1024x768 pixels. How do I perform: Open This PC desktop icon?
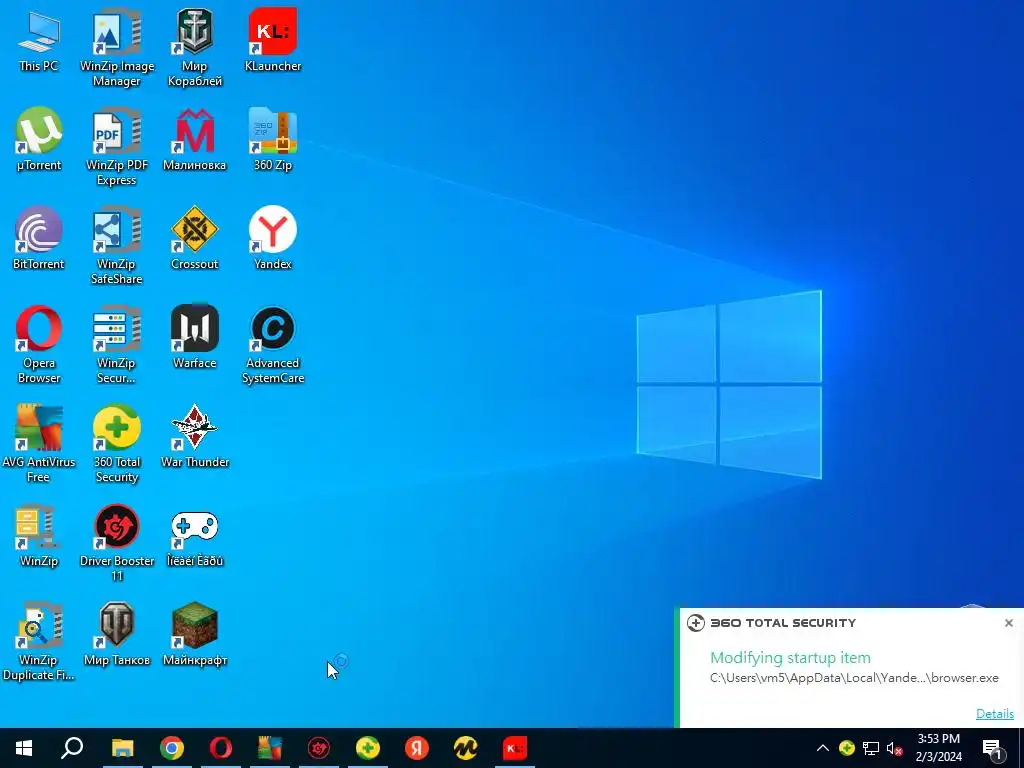pyautogui.click(x=39, y=42)
